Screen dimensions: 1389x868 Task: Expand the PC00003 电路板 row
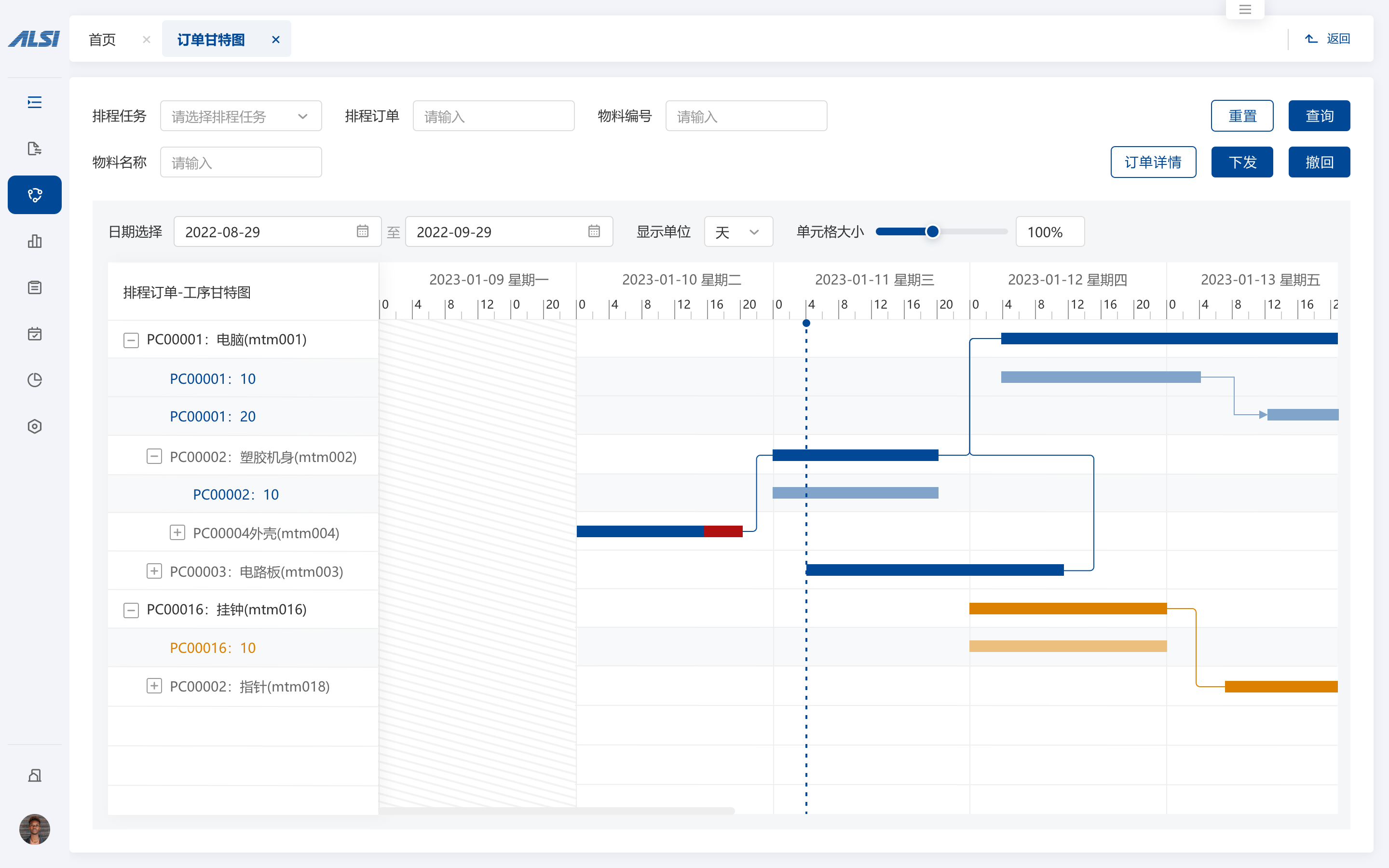pyautogui.click(x=154, y=571)
